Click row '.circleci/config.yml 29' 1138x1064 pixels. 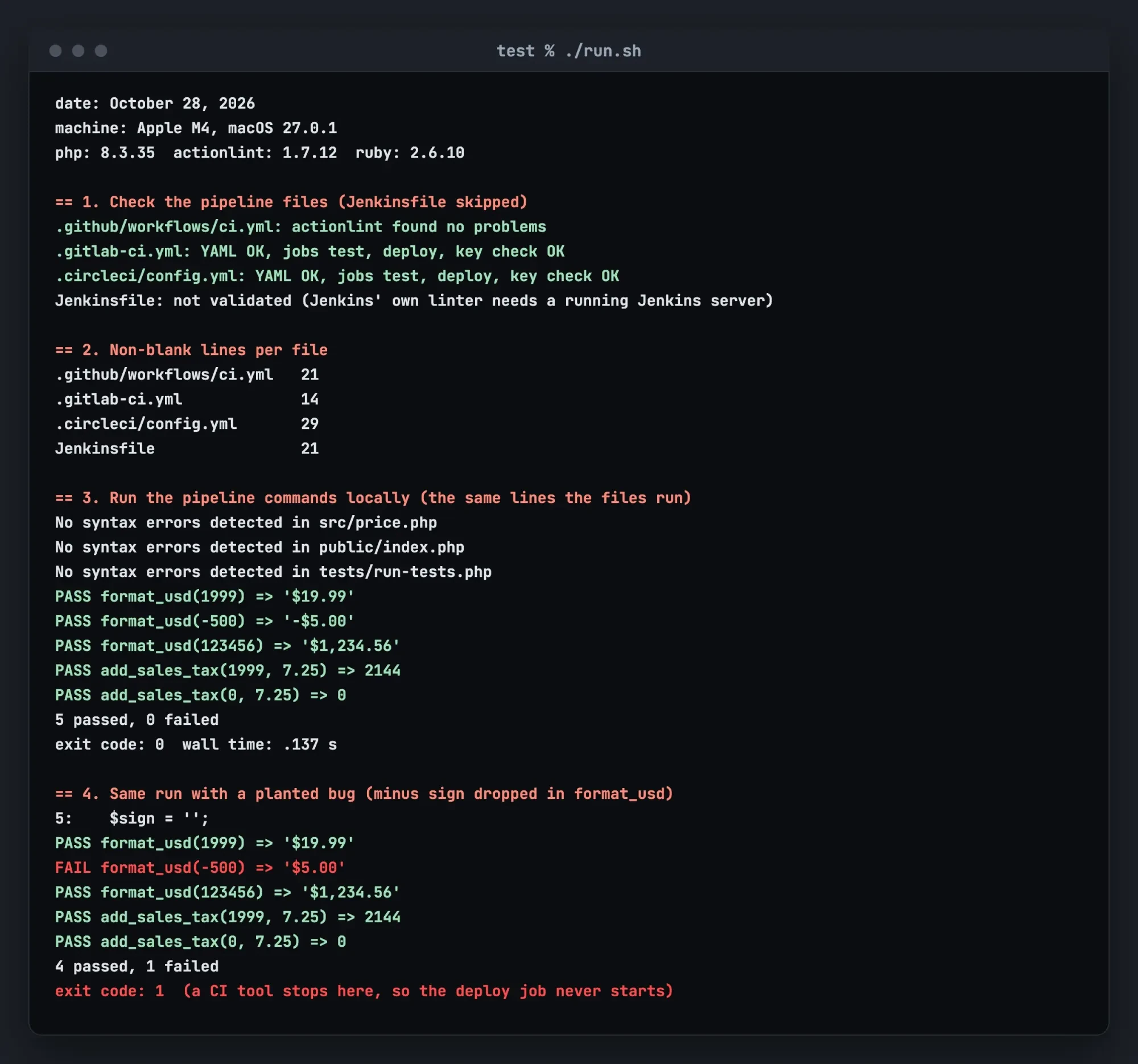click(187, 423)
